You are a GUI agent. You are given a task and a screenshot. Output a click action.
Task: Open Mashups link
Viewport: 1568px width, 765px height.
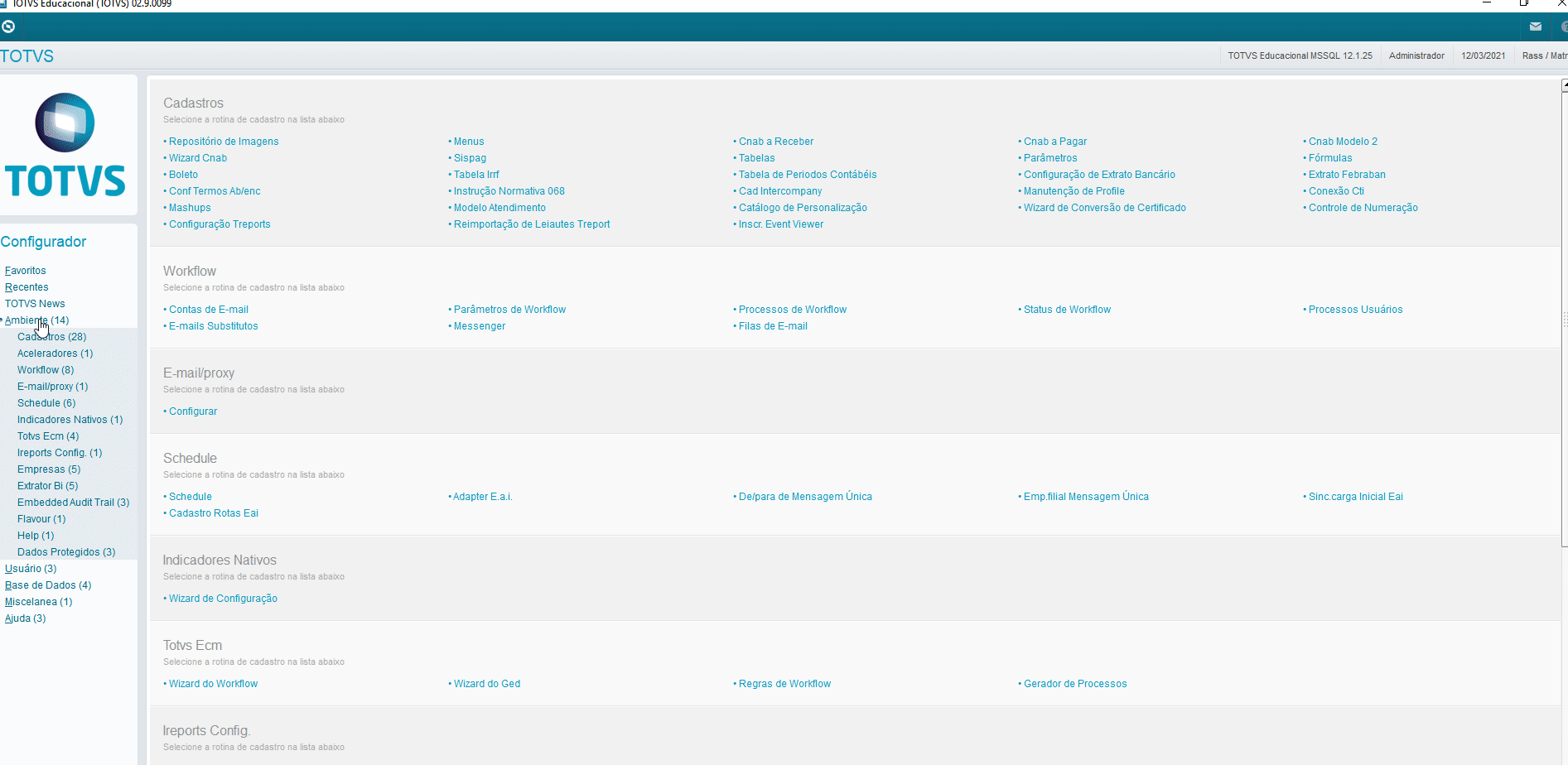tap(190, 208)
